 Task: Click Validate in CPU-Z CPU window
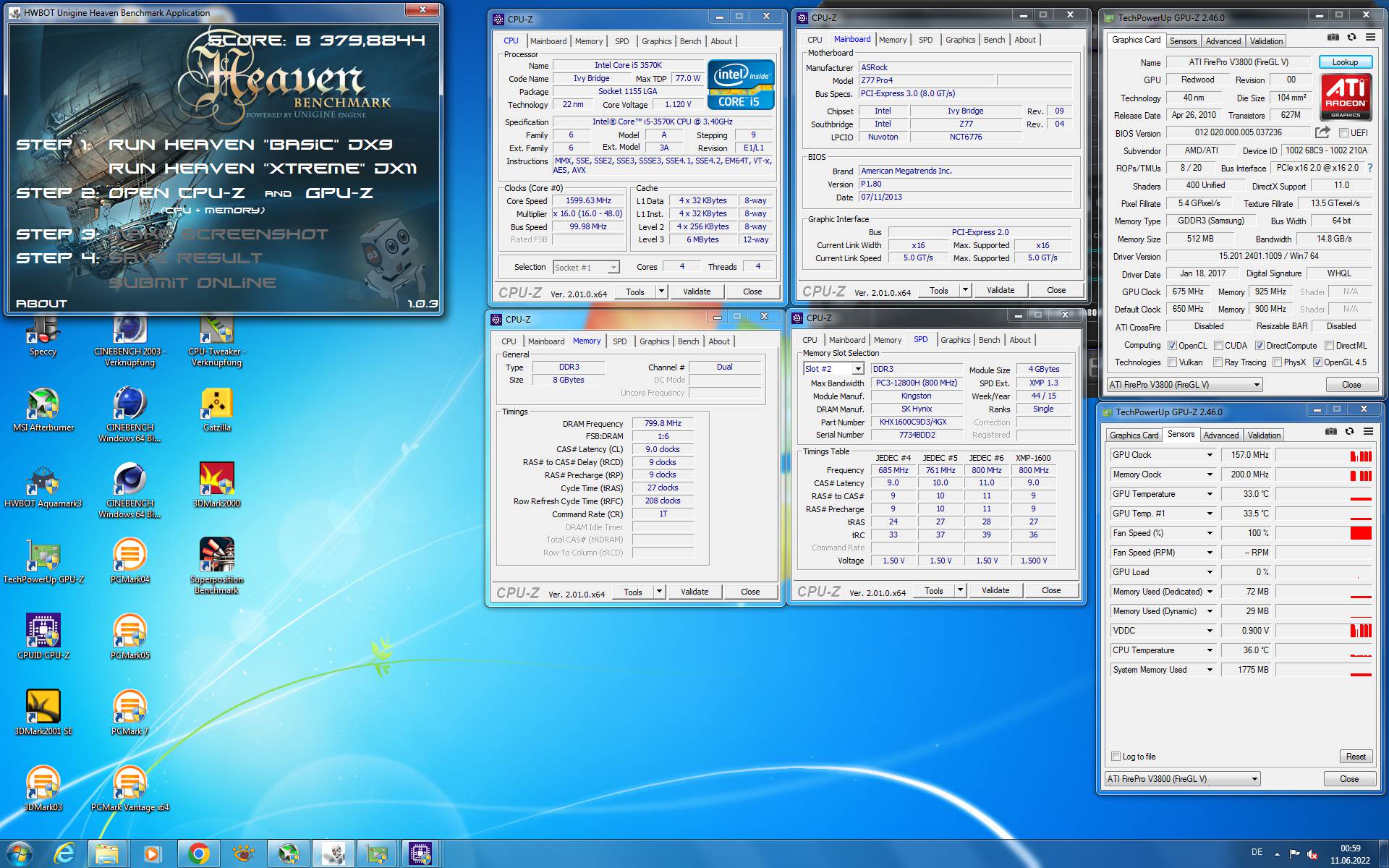tap(697, 292)
